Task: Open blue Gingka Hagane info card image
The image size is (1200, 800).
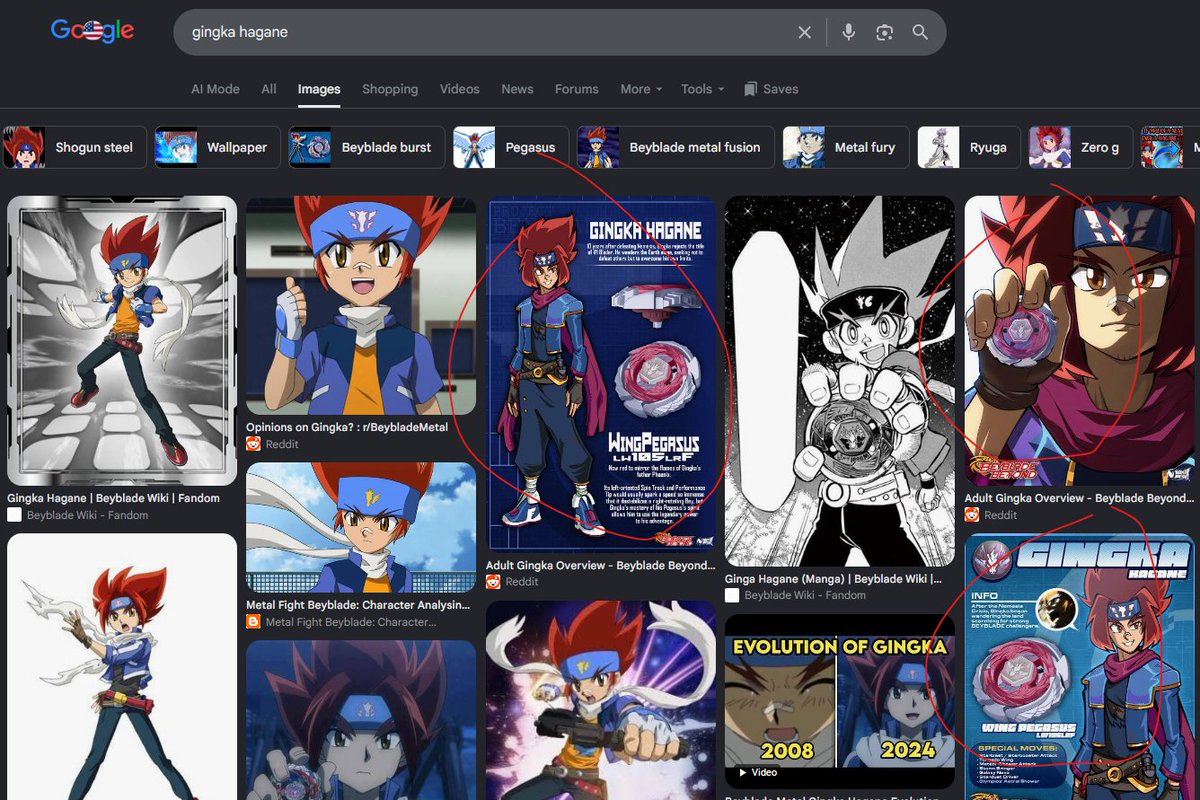Action: [x=1079, y=667]
